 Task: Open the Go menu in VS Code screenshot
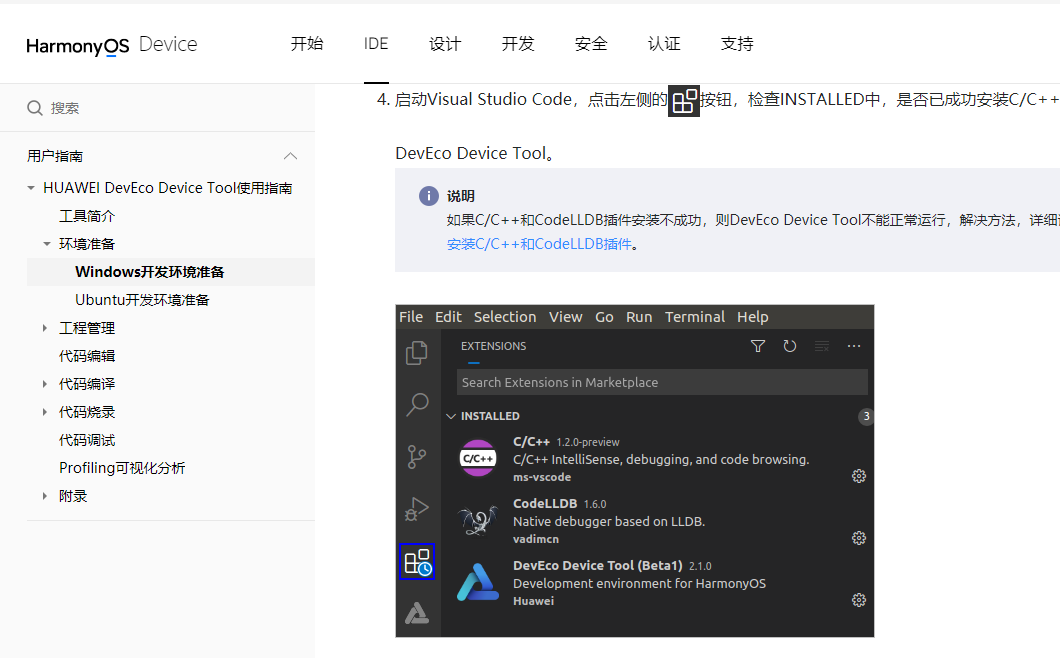click(604, 317)
